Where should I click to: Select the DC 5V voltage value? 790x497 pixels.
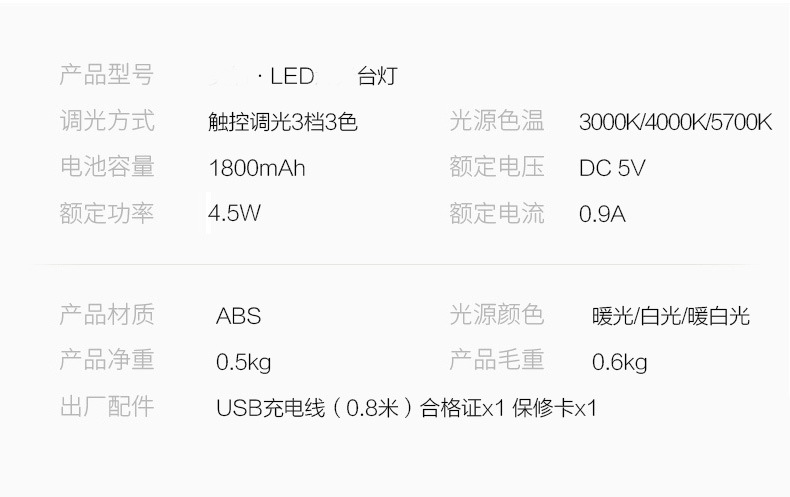point(612,168)
